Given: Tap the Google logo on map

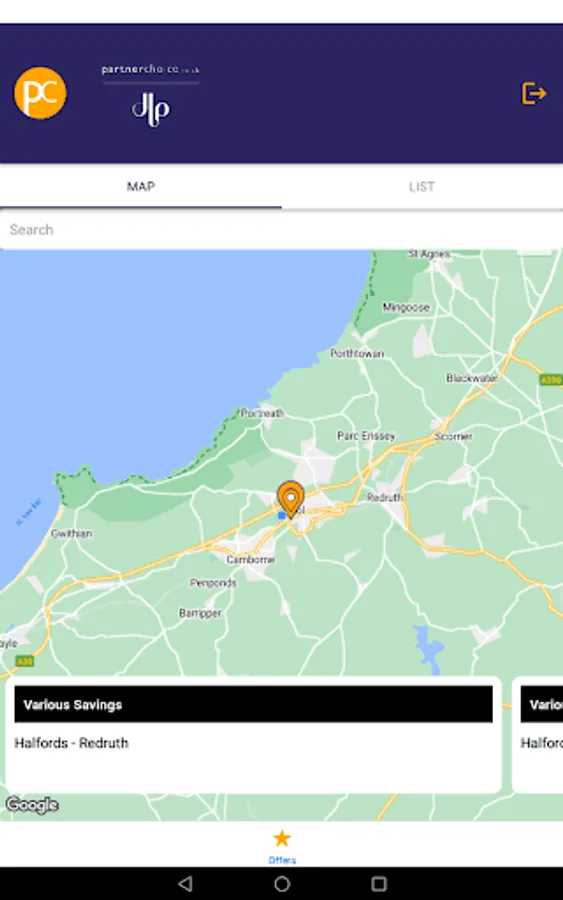Looking at the screenshot, I should [32, 805].
